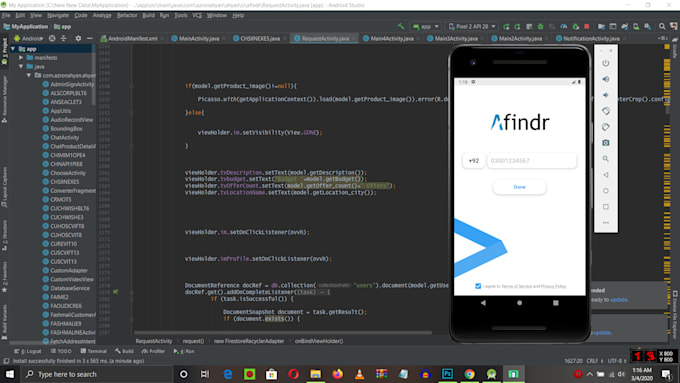This screenshot has height=383, width=680.
Task: Open the Tools menu
Action: [181, 15]
